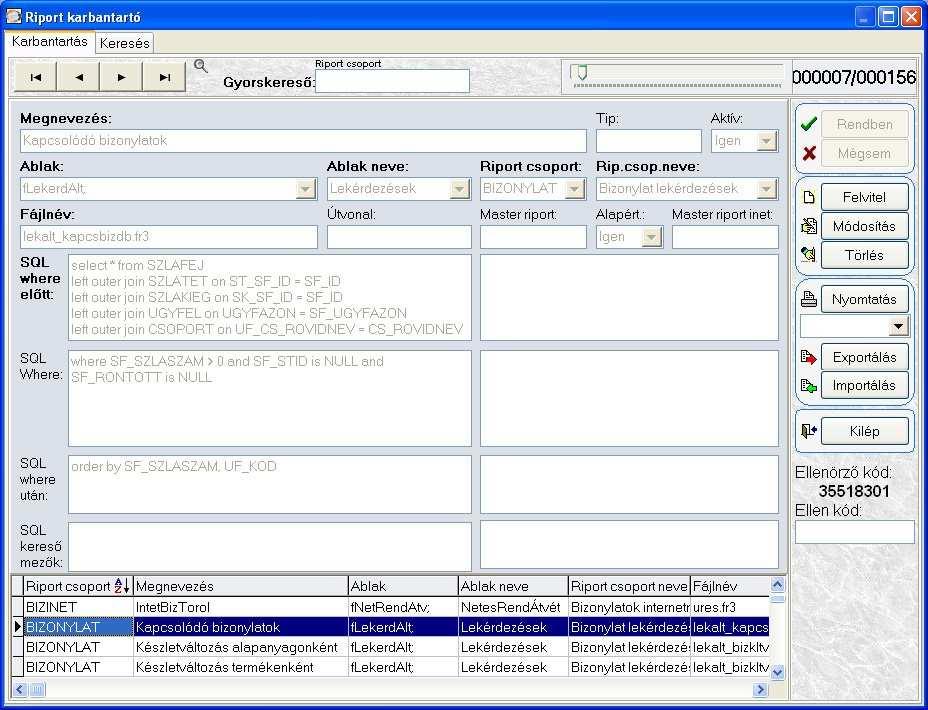Click the SQL kereső mezők text area

coord(270,546)
